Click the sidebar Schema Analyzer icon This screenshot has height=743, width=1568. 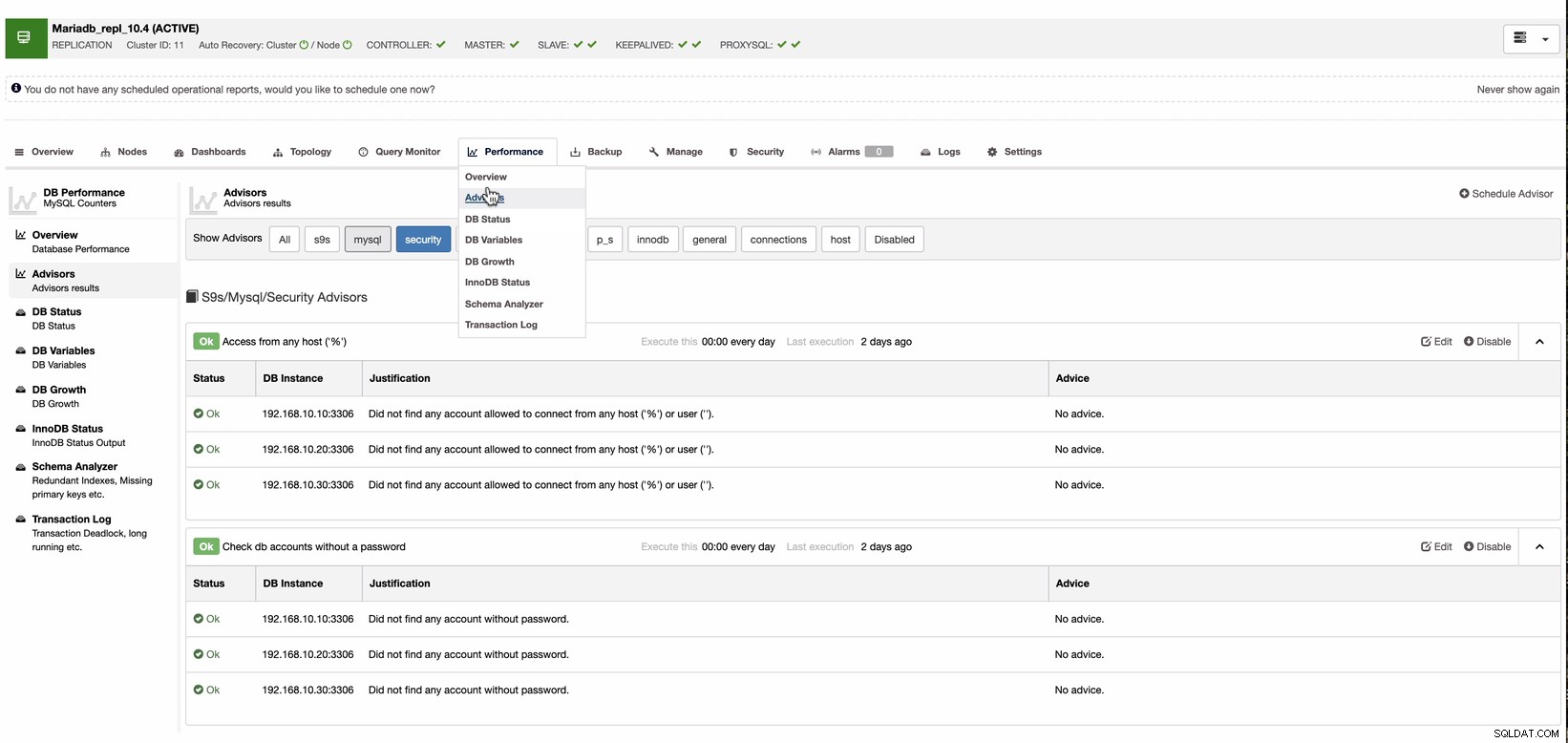coord(21,467)
